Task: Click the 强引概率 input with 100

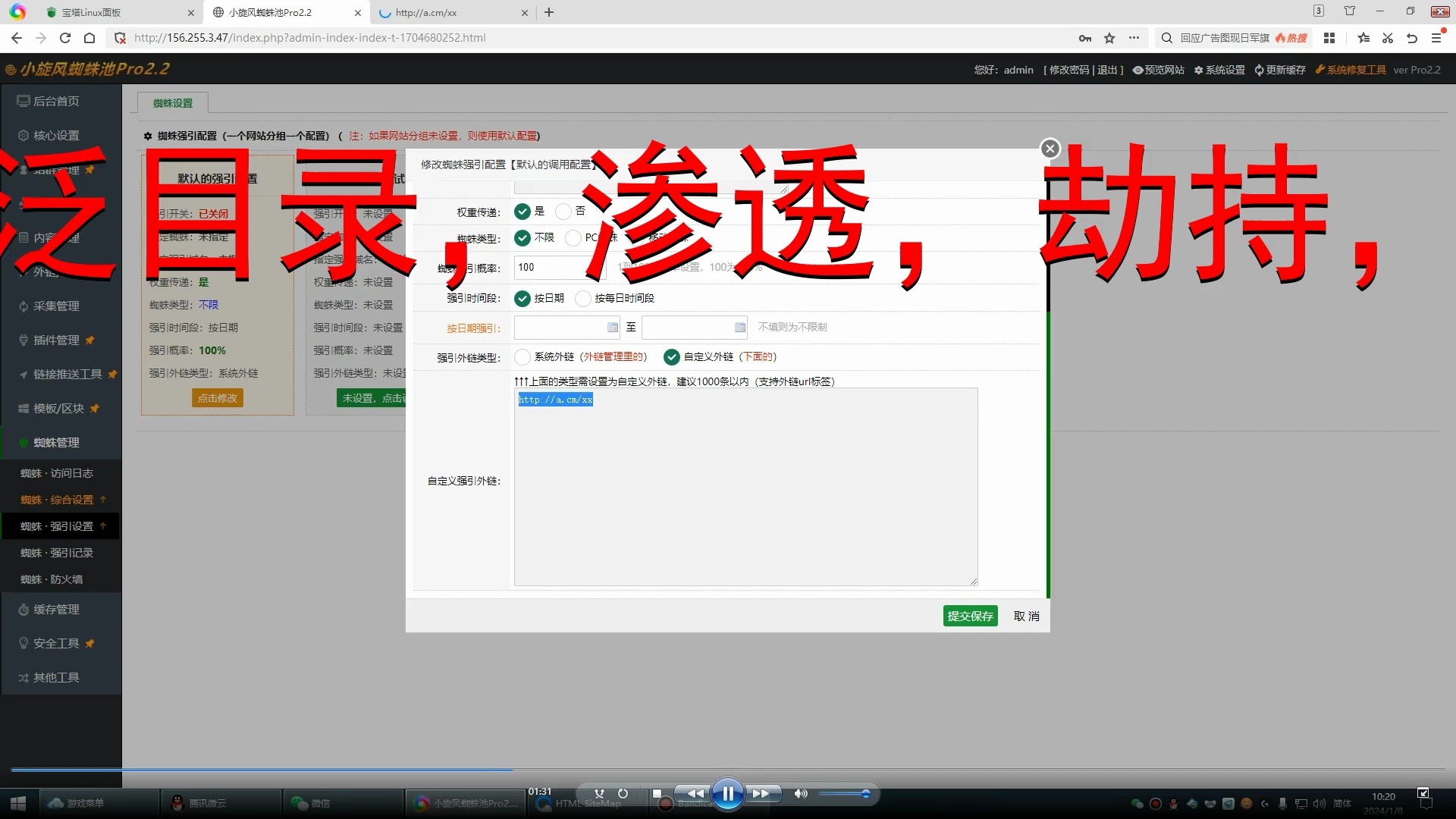Action: pyautogui.click(x=560, y=268)
